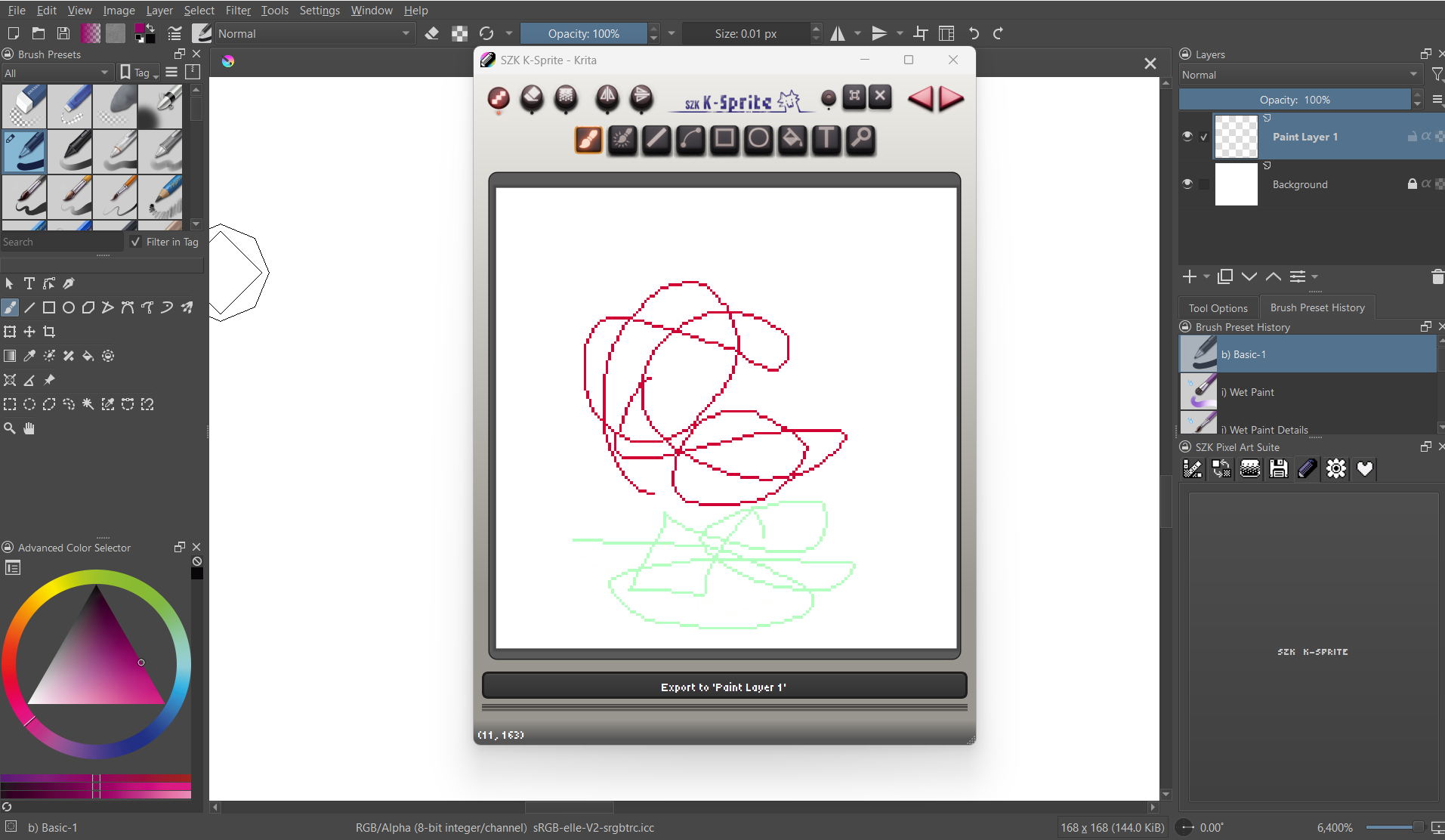Open the Normal blending mode dropdown in toolbar
The height and width of the screenshot is (840, 1445).
(x=313, y=34)
